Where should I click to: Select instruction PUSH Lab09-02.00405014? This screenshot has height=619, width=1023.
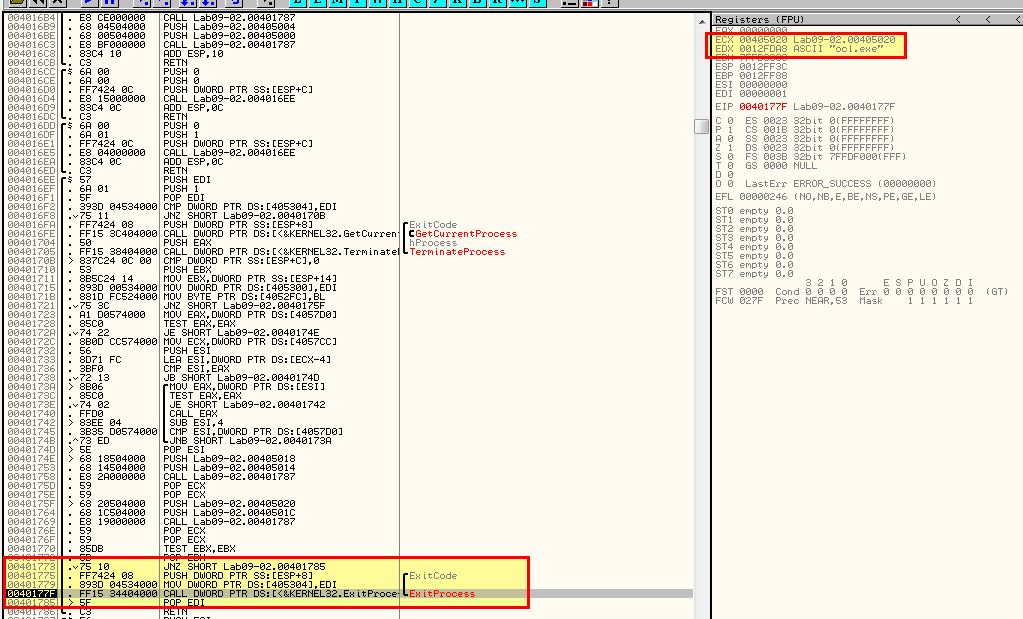tap(229, 468)
